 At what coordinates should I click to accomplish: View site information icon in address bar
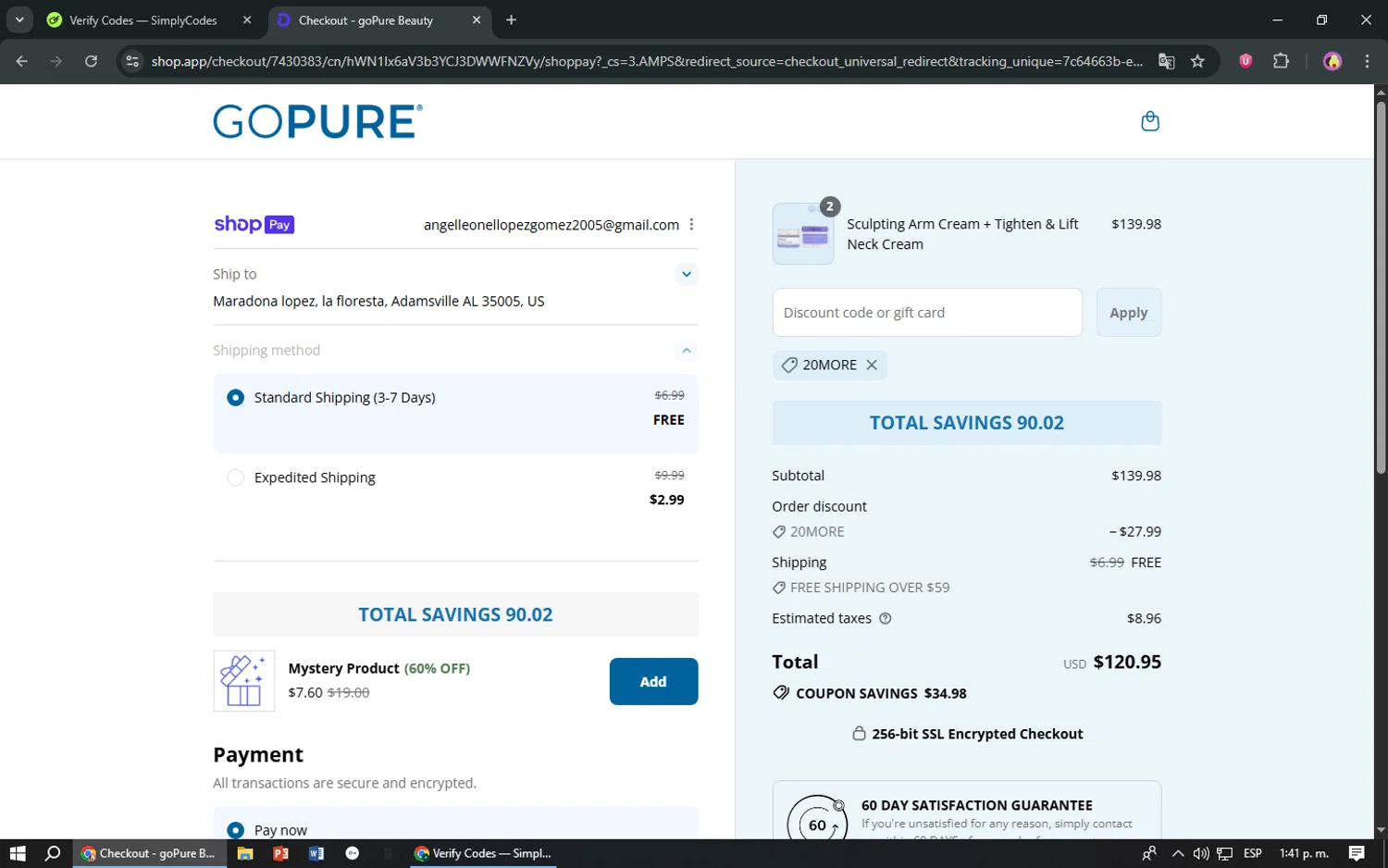point(132,61)
